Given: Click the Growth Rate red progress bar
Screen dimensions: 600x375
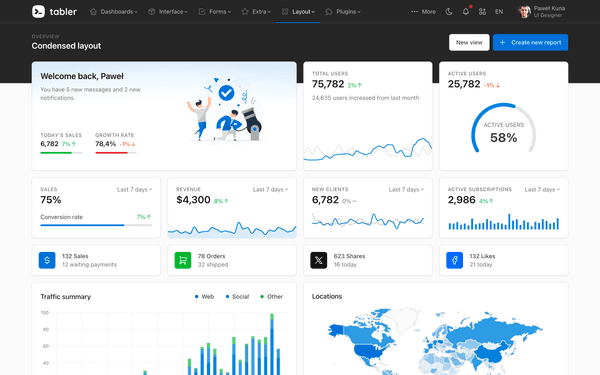Looking at the screenshot, I should tap(116, 153).
